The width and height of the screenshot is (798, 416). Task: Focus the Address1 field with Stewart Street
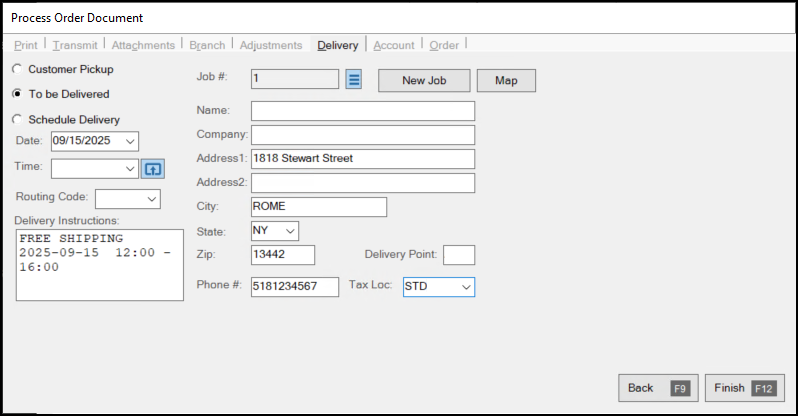click(x=362, y=158)
